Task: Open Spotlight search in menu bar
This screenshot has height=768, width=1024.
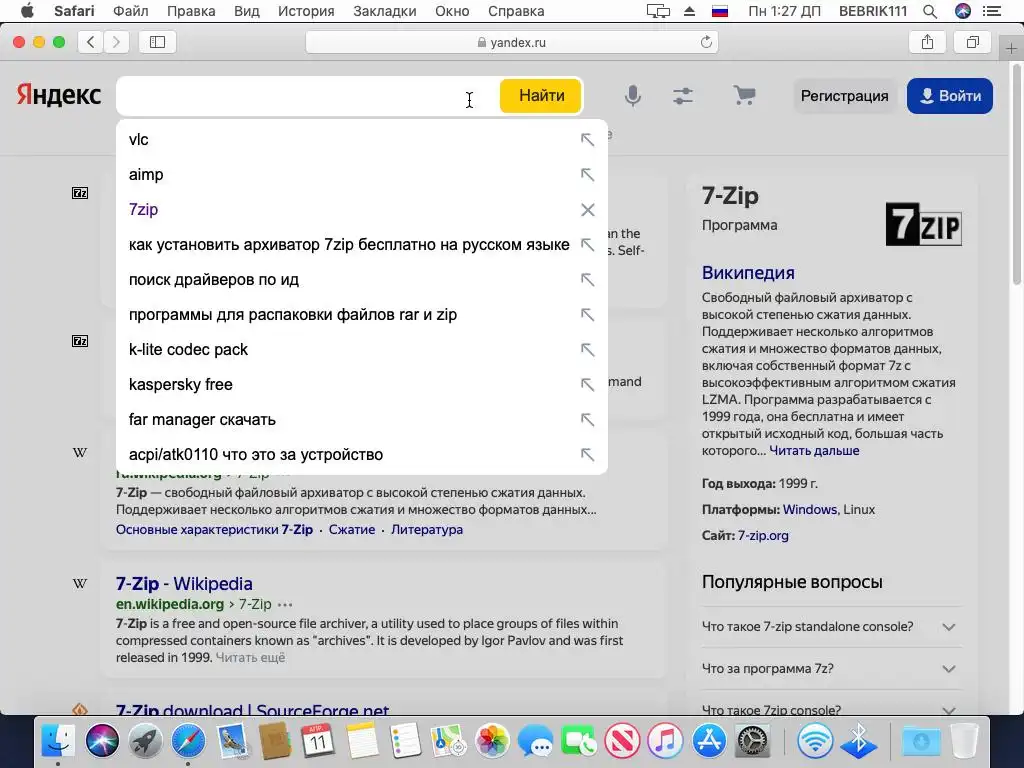Action: 930,11
